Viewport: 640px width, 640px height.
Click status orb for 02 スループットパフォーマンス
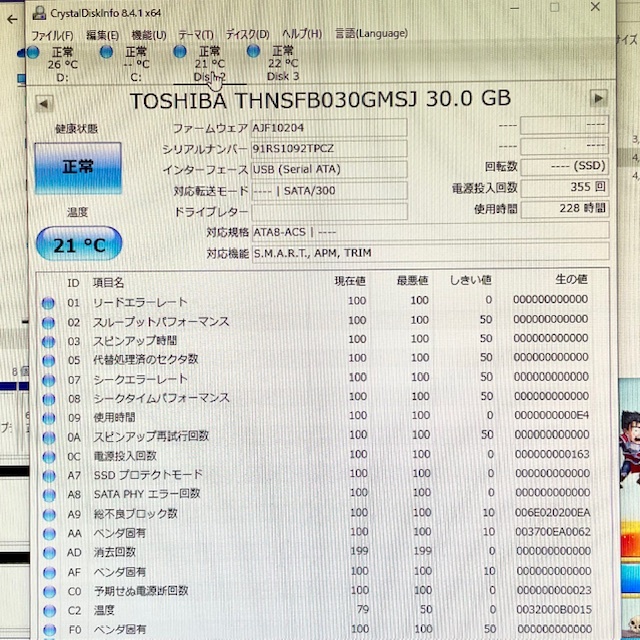48,322
